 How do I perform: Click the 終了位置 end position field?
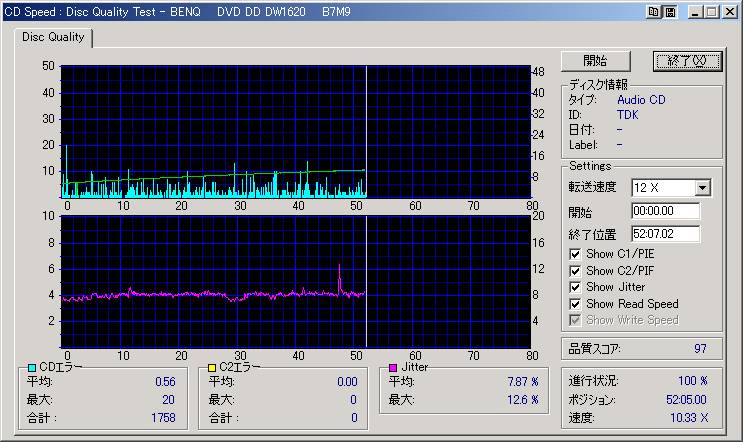[665, 234]
